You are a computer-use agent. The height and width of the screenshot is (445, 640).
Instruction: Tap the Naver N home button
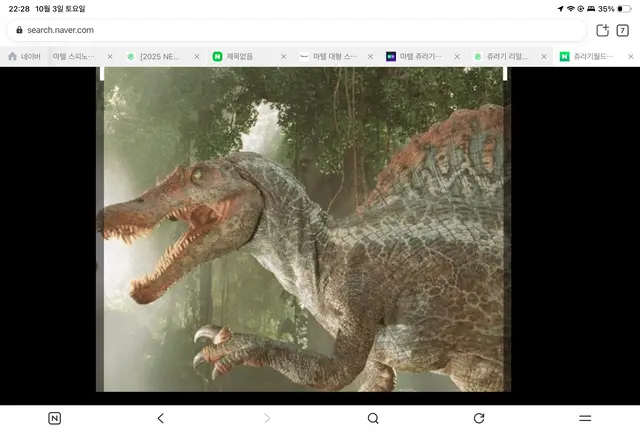click(54, 418)
